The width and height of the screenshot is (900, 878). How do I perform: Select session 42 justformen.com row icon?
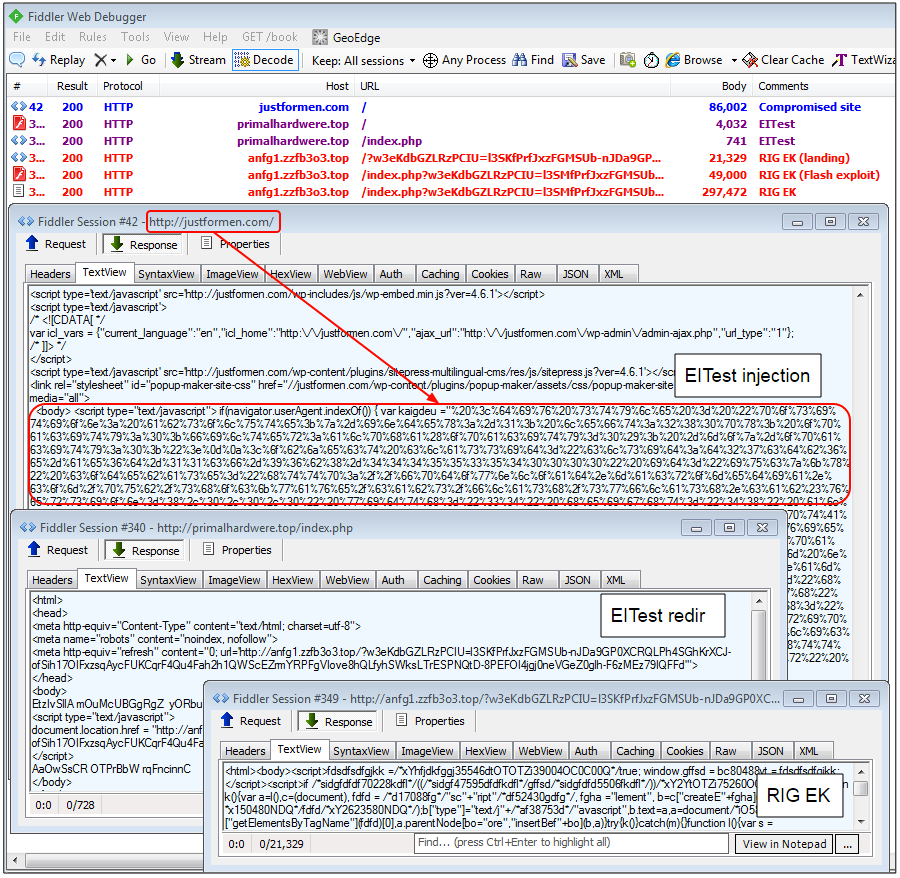pos(19,107)
